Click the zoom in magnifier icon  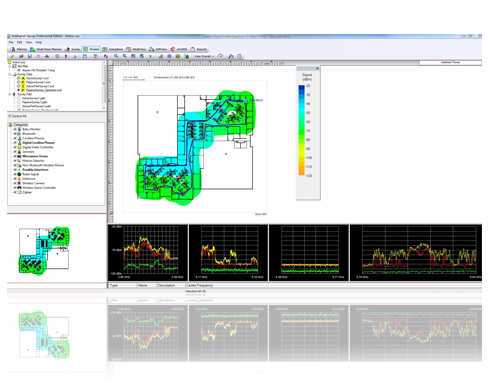(x=116, y=56)
